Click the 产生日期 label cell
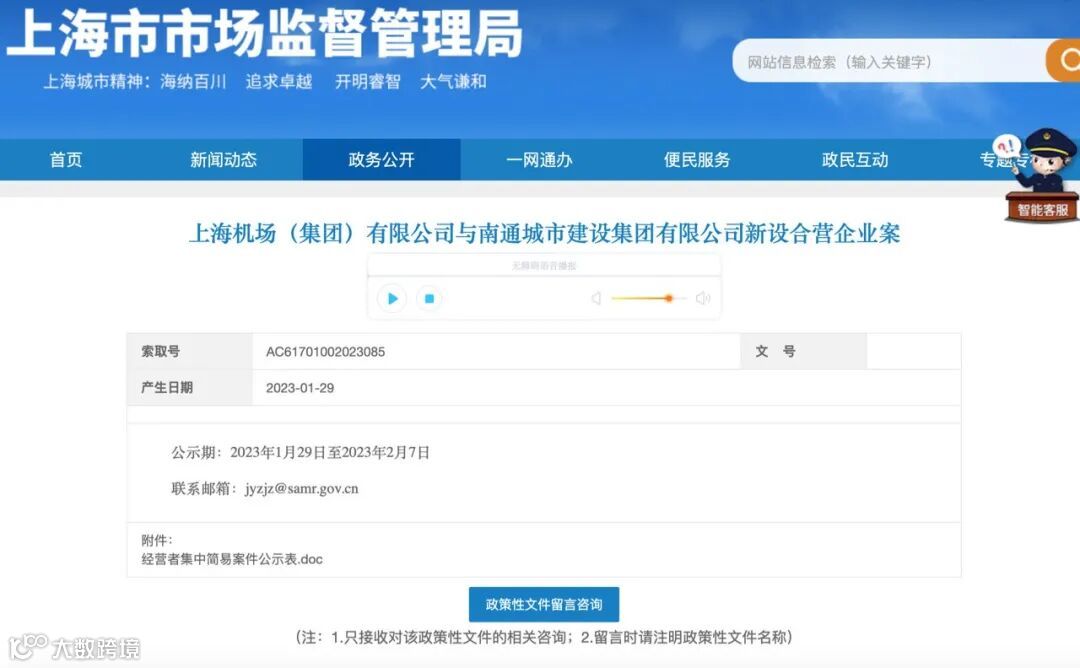Viewport: 1080px width, 668px height. pyautogui.click(x=189, y=388)
